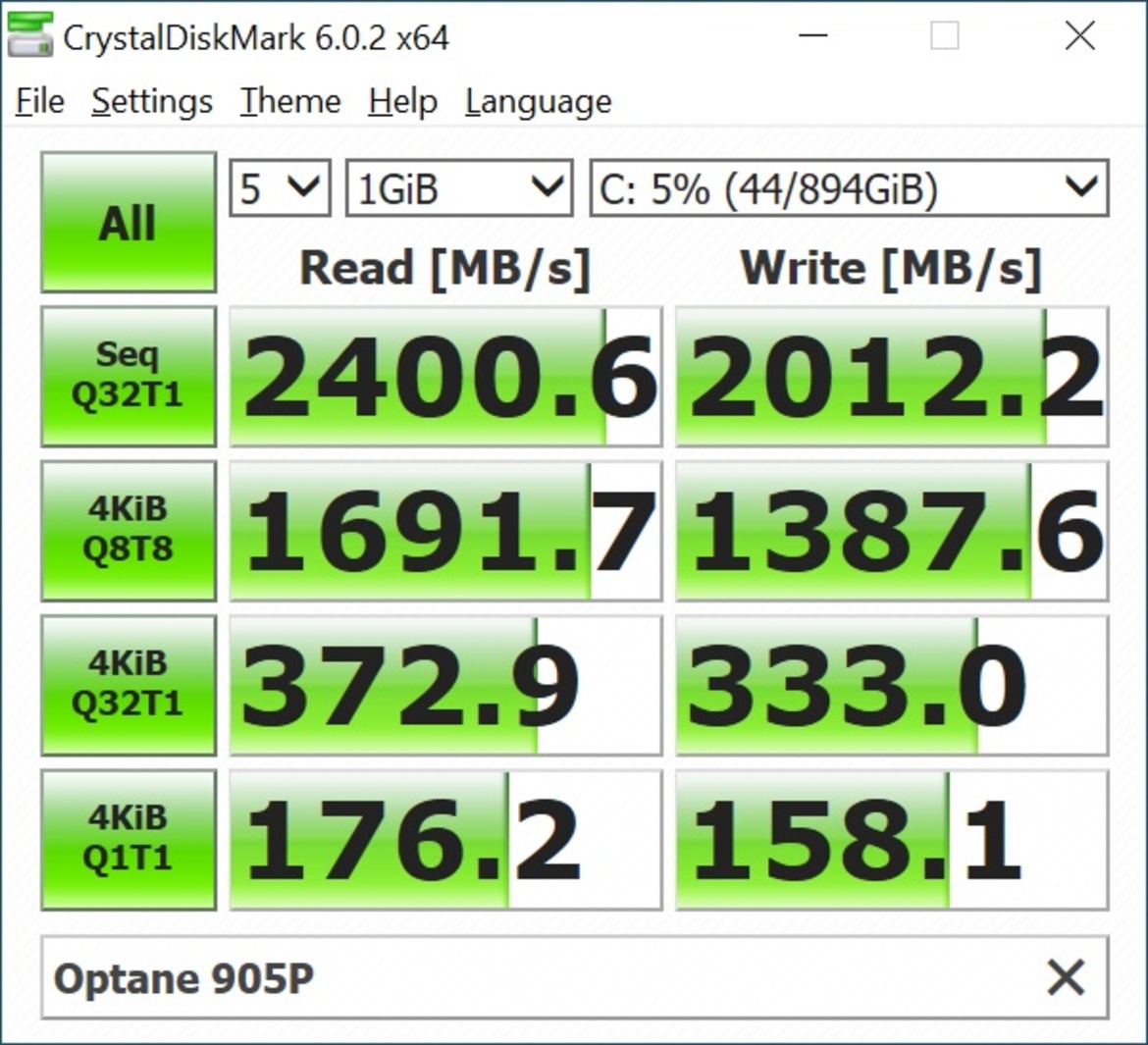Open the Help menu
Image resolution: width=1148 pixels, height=1045 pixels.
click(402, 101)
